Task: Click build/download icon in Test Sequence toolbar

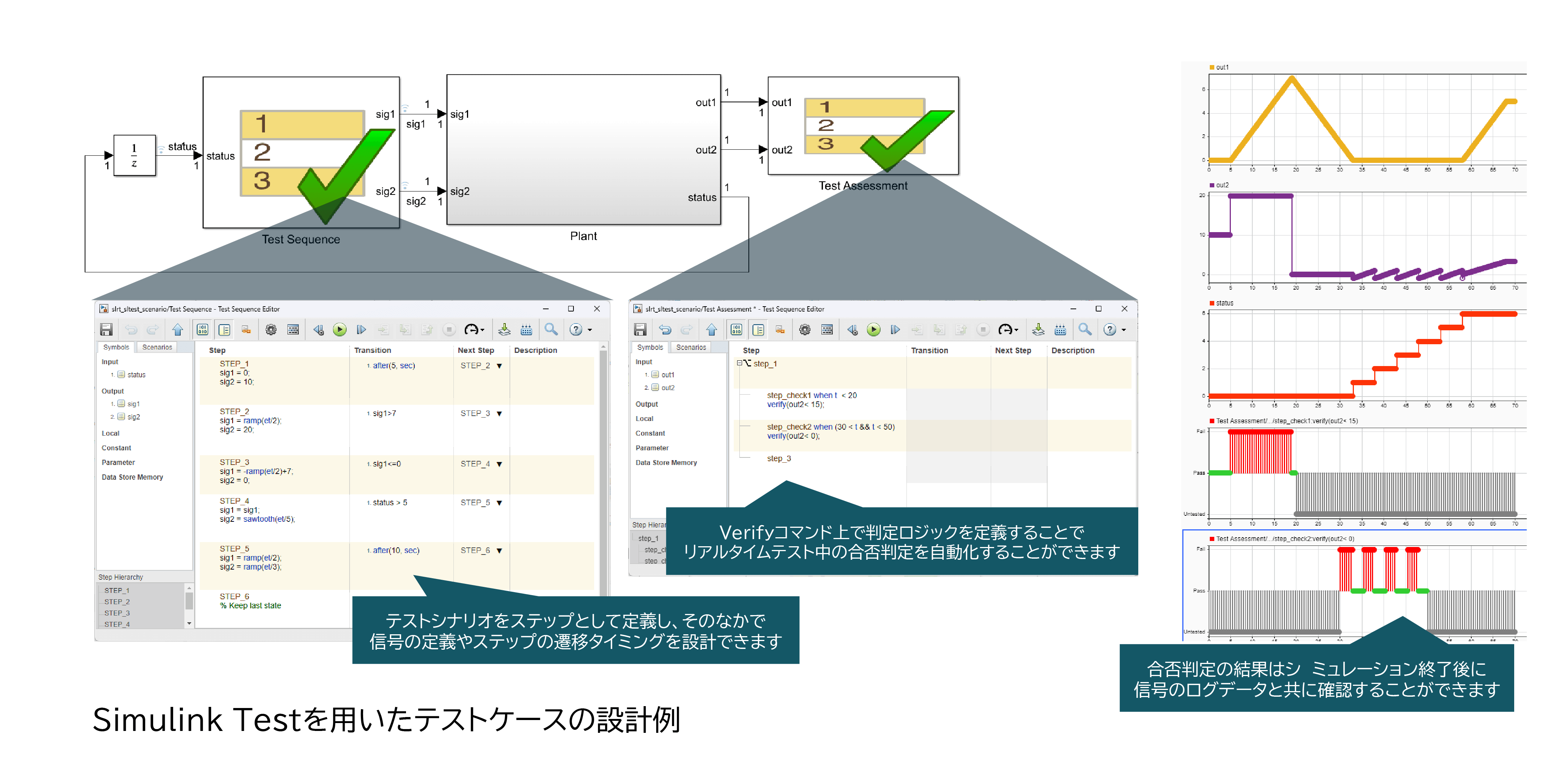Action: click(505, 329)
